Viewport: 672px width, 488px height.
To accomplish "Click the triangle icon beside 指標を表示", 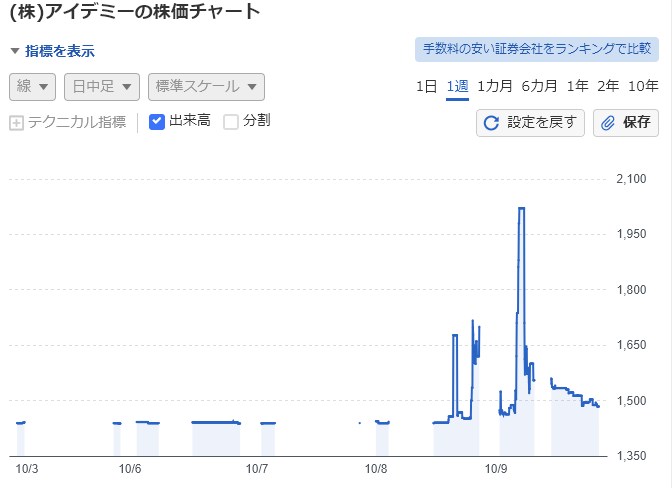I will 15,51.
